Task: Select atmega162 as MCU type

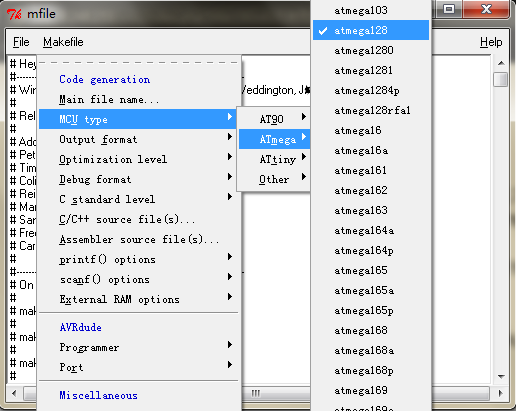Action: coord(371,190)
